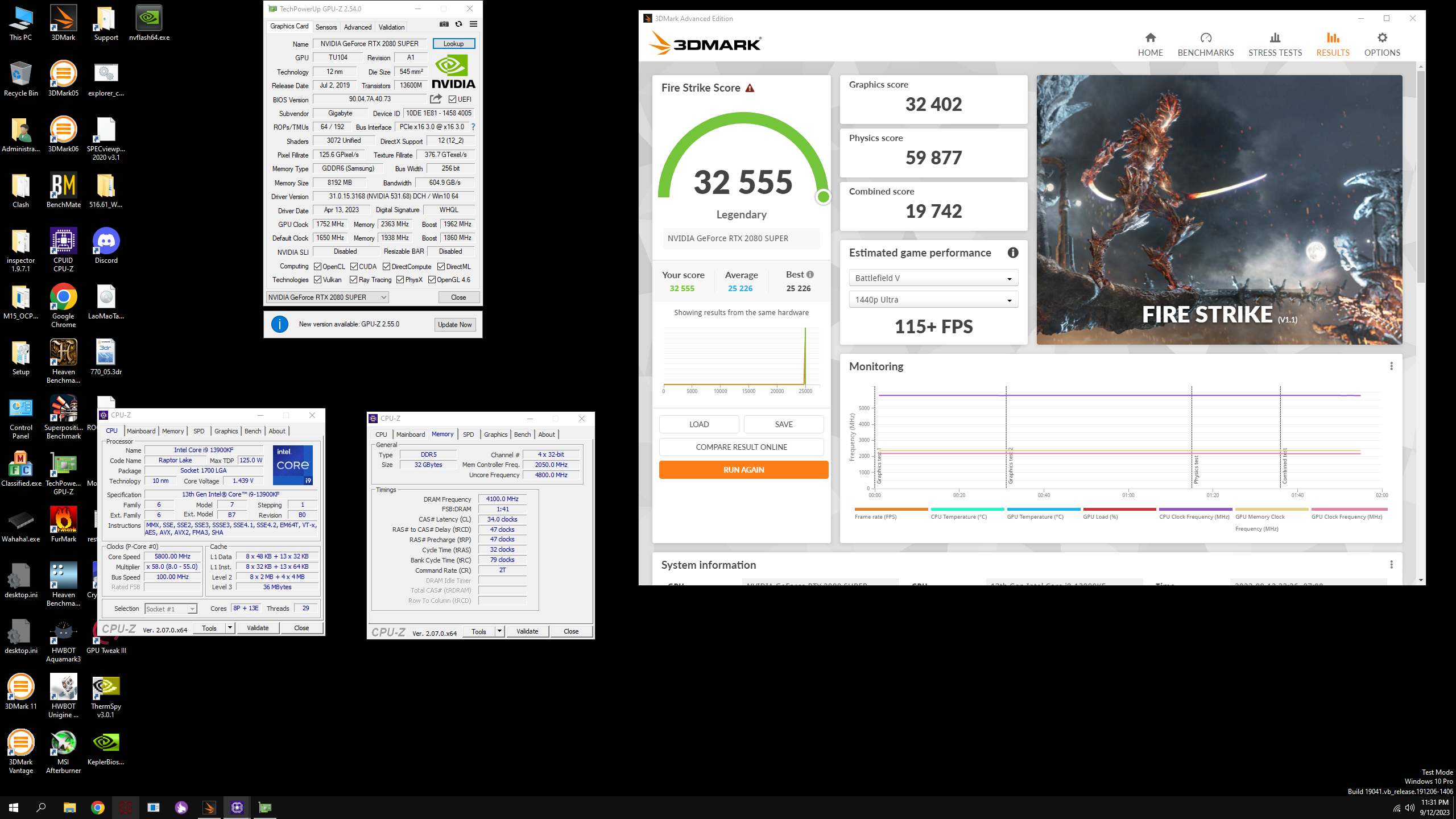Screen dimensions: 1456x819
Task: Open the System information three-dot menu
Action: pos(1391,565)
